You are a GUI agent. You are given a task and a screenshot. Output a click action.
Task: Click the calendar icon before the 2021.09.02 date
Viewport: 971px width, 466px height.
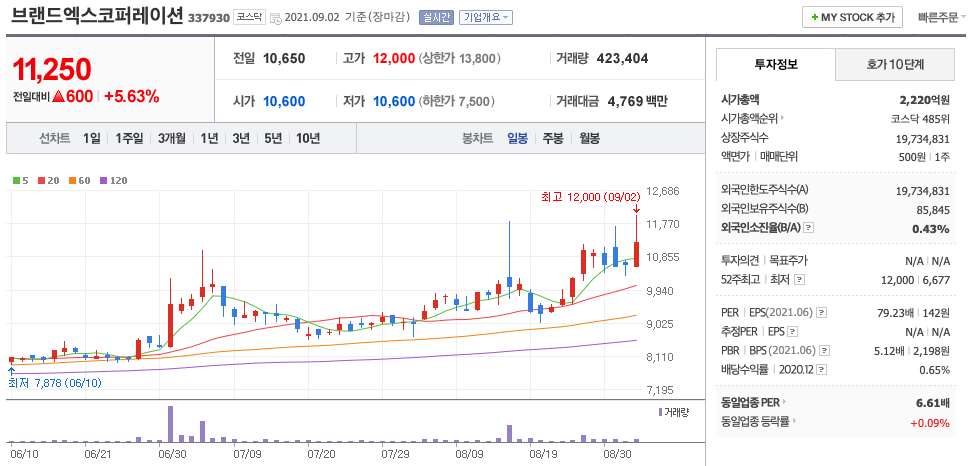[276, 18]
